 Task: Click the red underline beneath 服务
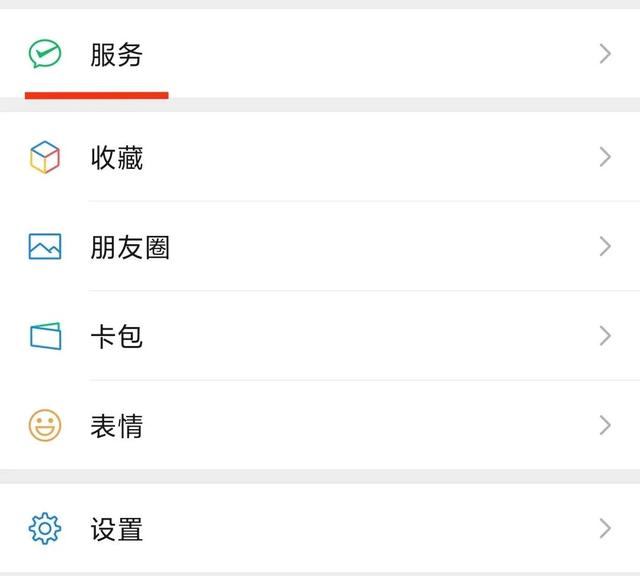point(96,95)
